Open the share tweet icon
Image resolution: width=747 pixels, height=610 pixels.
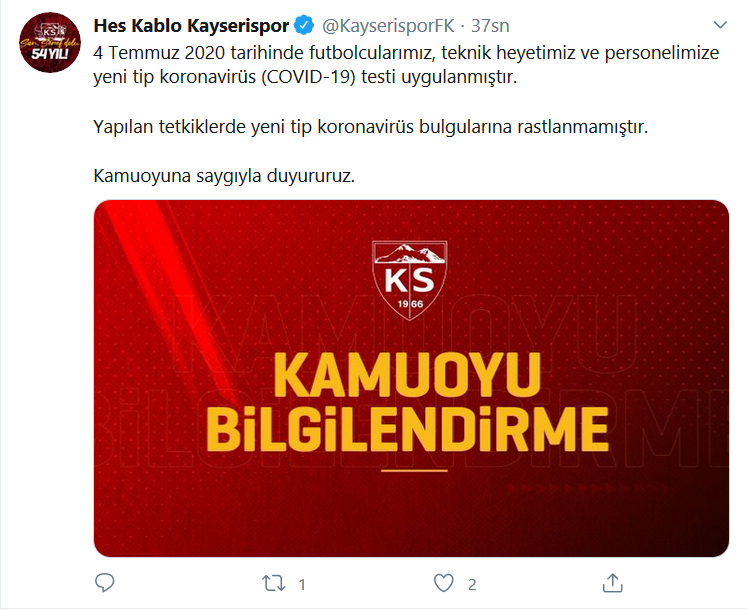[x=613, y=583]
